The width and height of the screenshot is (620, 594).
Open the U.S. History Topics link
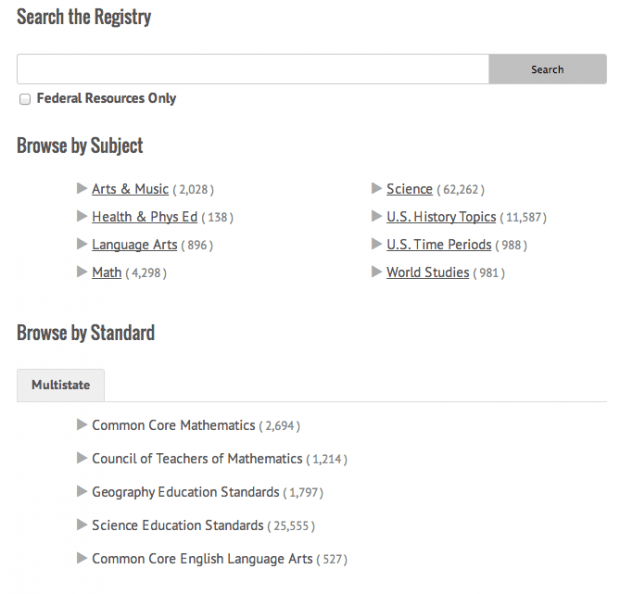coord(441,217)
